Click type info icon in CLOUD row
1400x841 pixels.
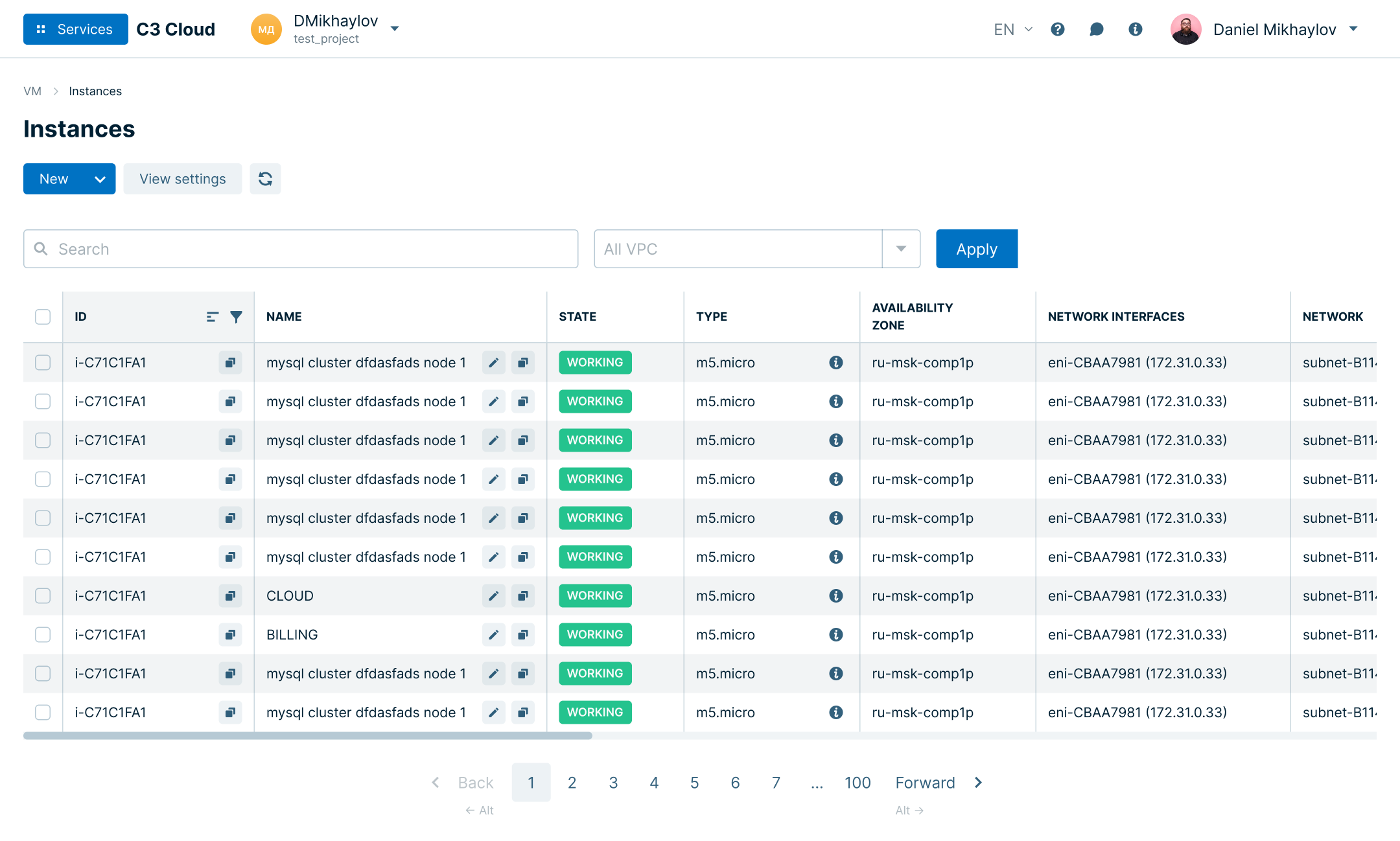pos(836,596)
